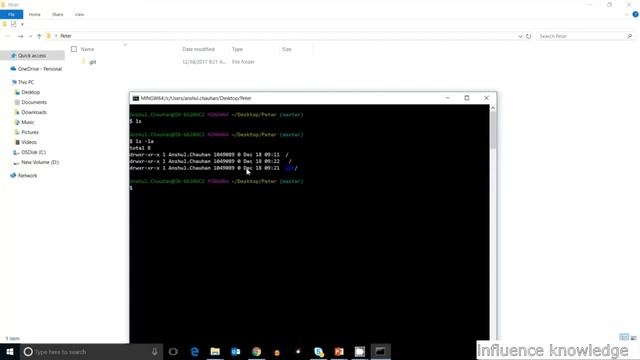Image resolution: width=640 pixels, height=360 pixels.
Task: Switch to details view layout icon
Action: click(x=624, y=337)
